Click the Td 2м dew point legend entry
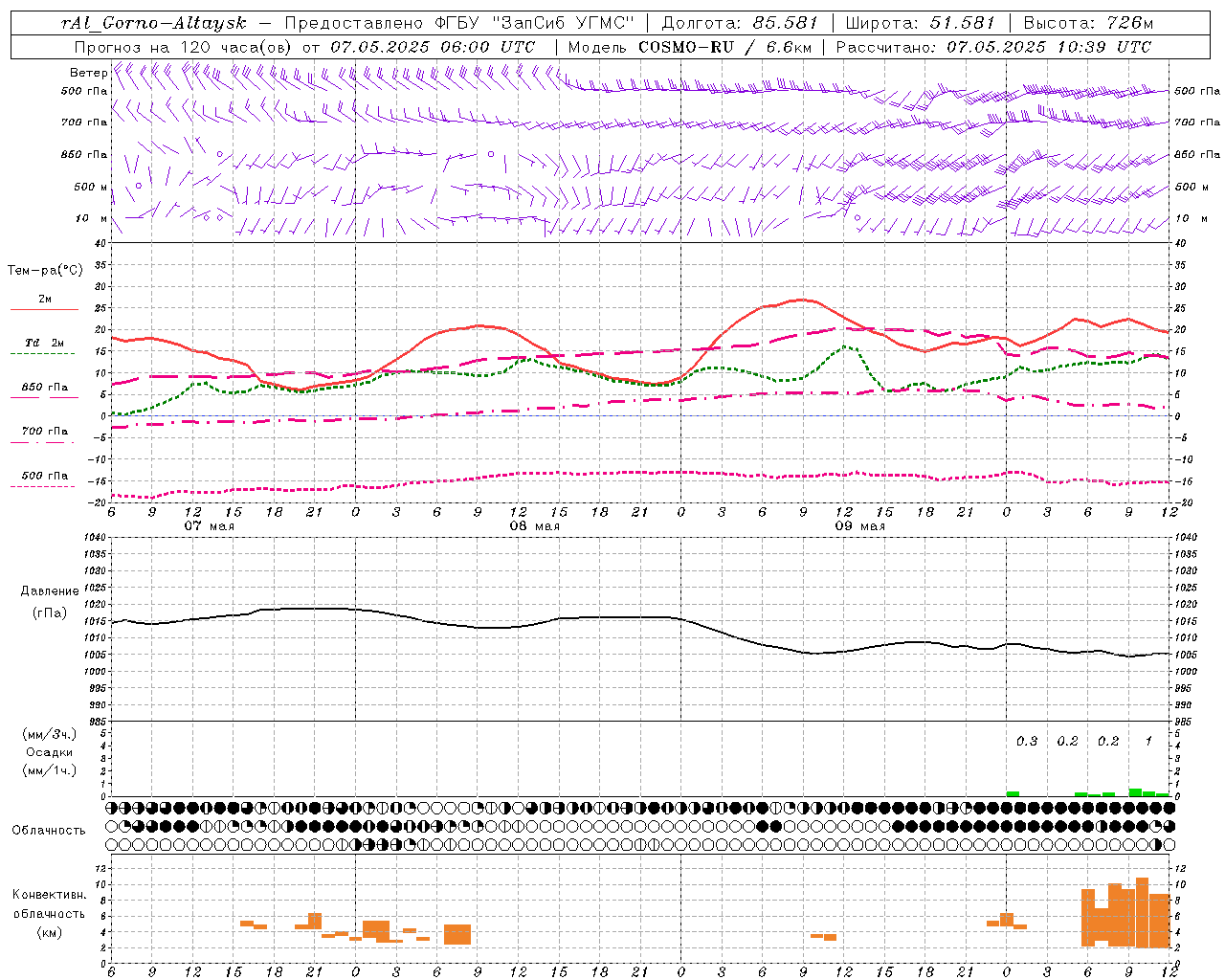Screen dimensions: 1225x980 coord(45,343)
